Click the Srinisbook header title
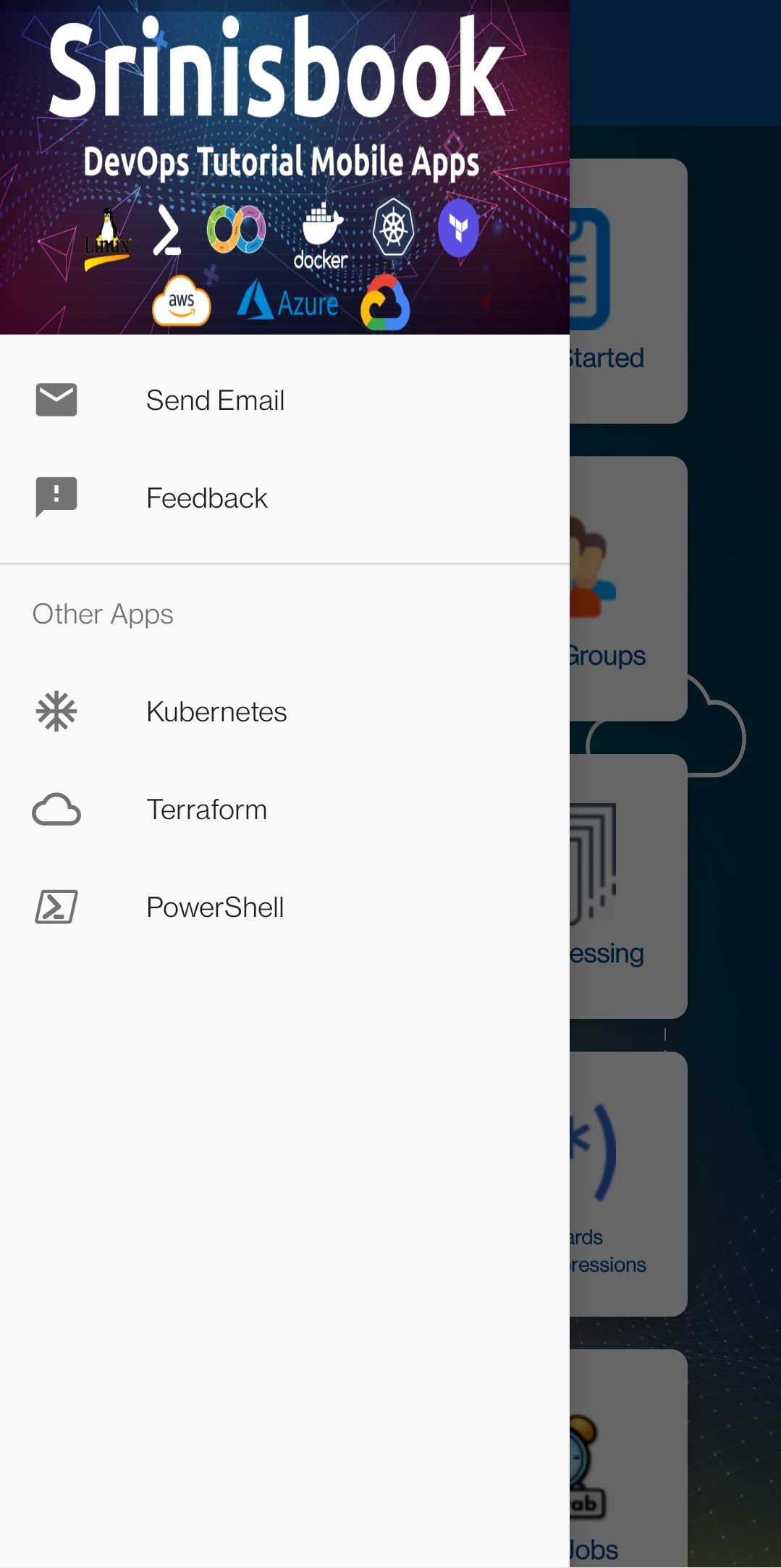781x1568 pixels. point(277,67)
